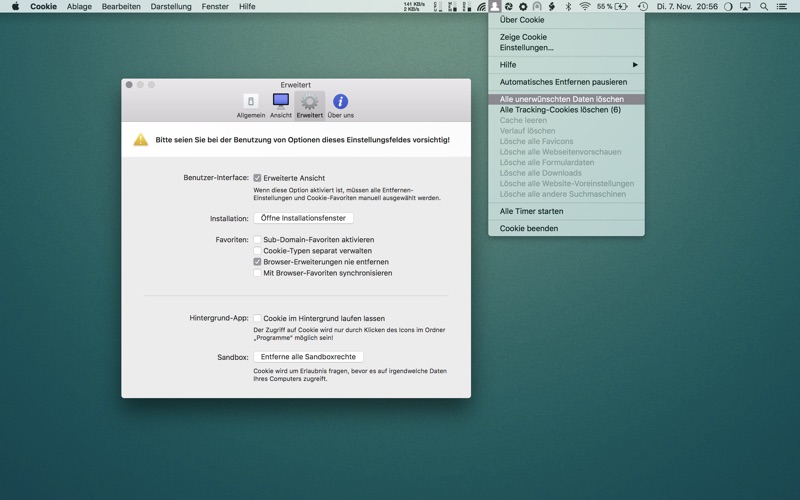Viewport: 800px width, 500px height.
Task: Click the AirPlay display icon
Action: (x=745, y=6)
